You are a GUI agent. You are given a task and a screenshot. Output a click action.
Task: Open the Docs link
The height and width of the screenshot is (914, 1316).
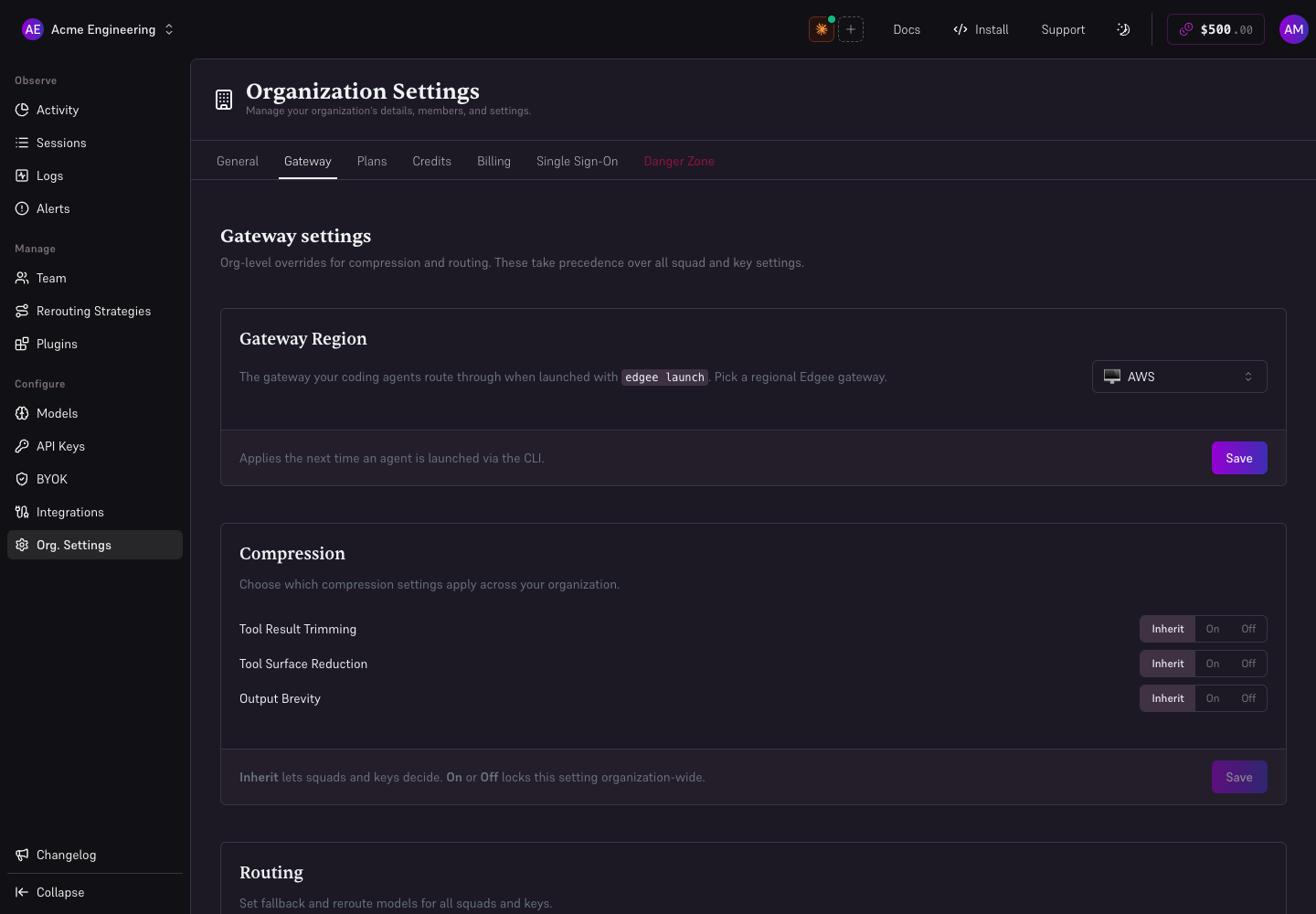[907, 29]
